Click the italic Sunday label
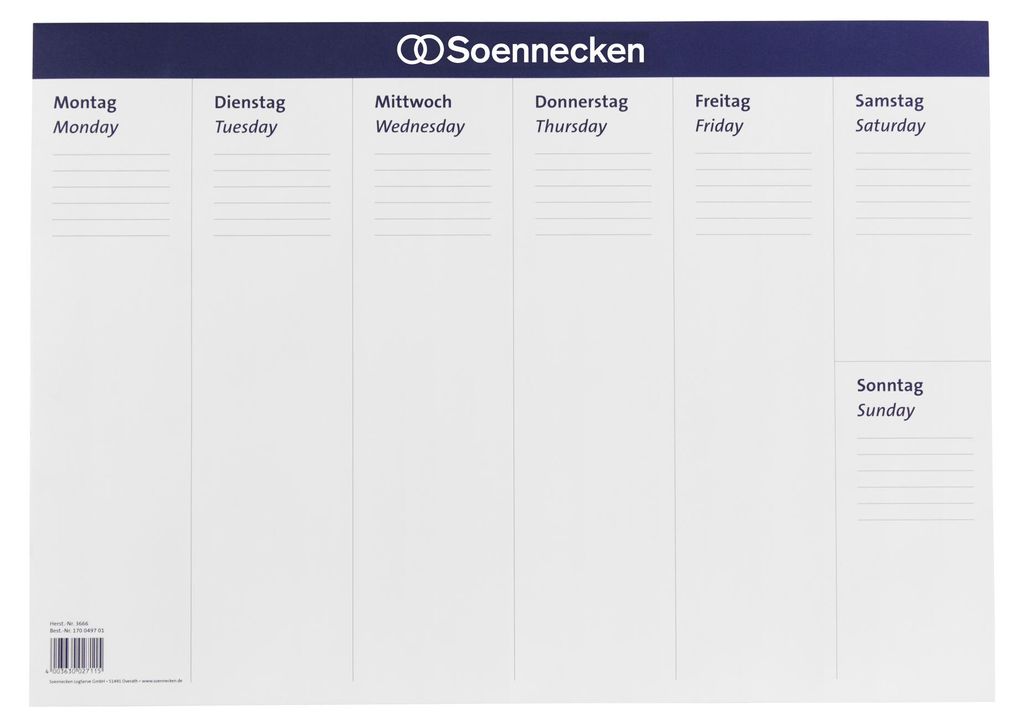Image resolution: width=1024 pixels, height=727 pixels. click(x=886, y=411)
